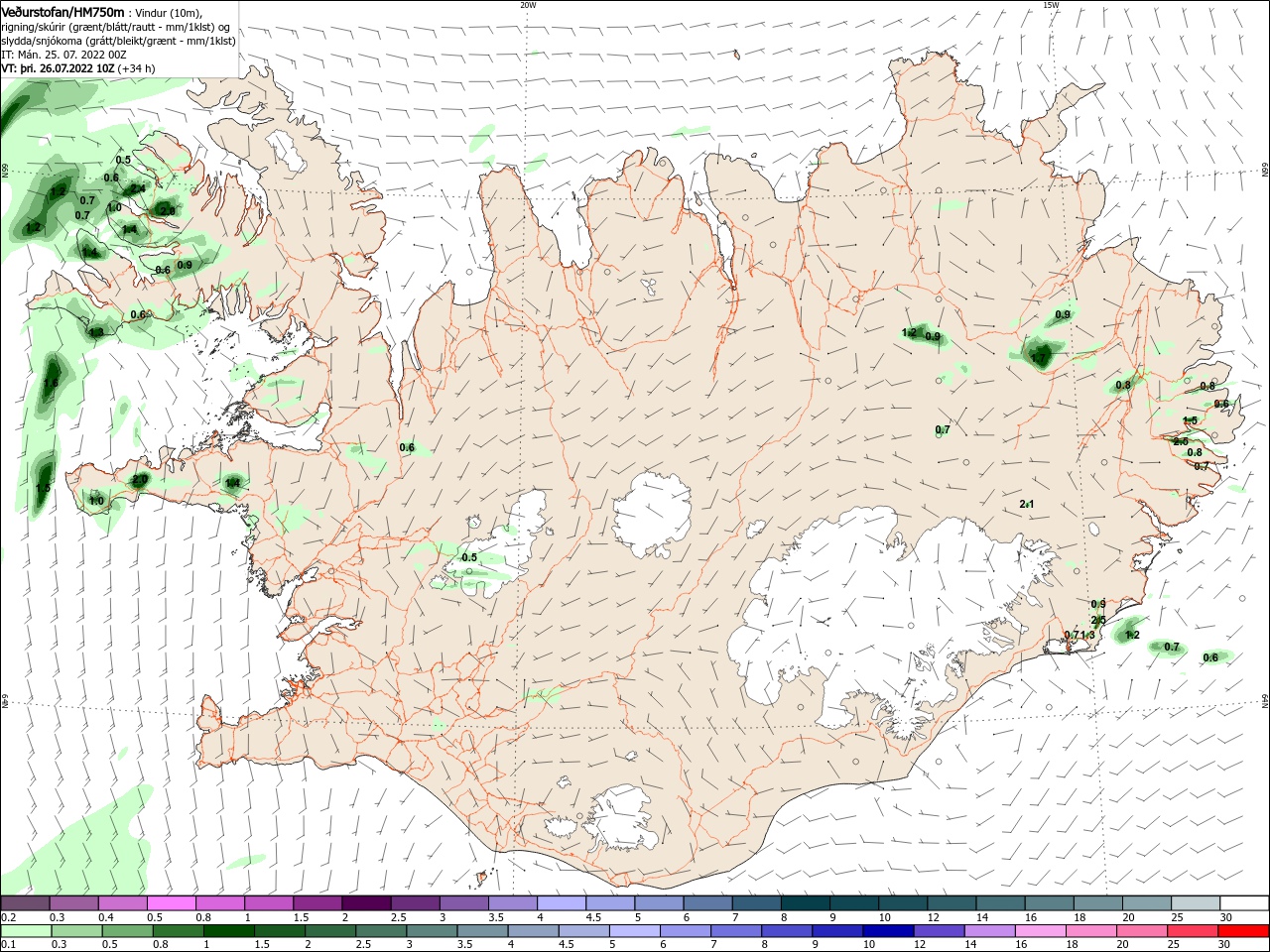Screen dimensions: 1270x952
Task: Click the 0.1 label under the green legend
Action: pyautogui.click(x=8, y=944)
